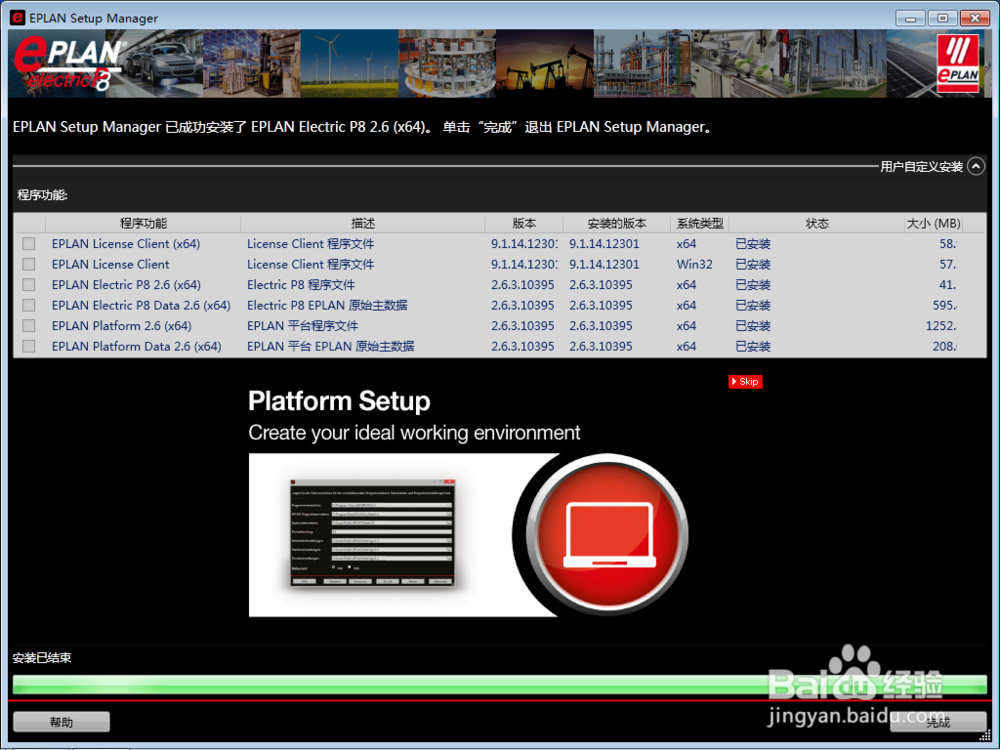Image resolution: width=1000 pixels, height=750 pixels.
Task: Click the EPLAN app icon in title bar
Action: pyautogui.click(x=18, y=18)
